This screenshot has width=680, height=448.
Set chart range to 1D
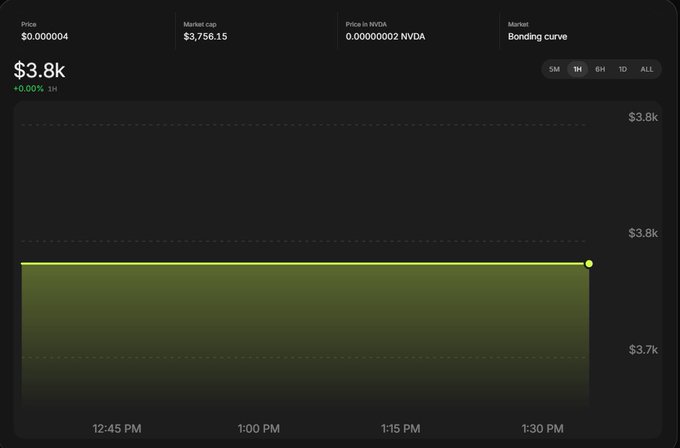[623, 69]
